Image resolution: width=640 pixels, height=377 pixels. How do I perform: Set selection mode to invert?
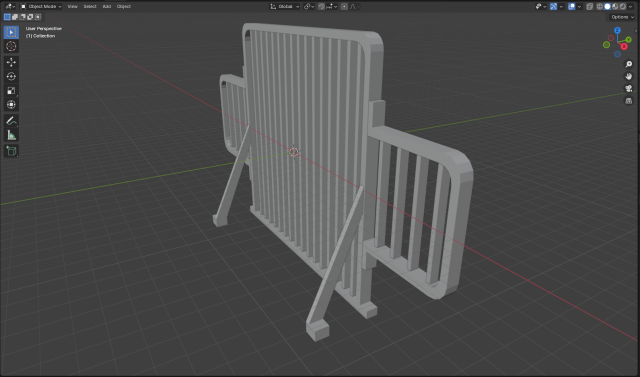tap(30, 17)
